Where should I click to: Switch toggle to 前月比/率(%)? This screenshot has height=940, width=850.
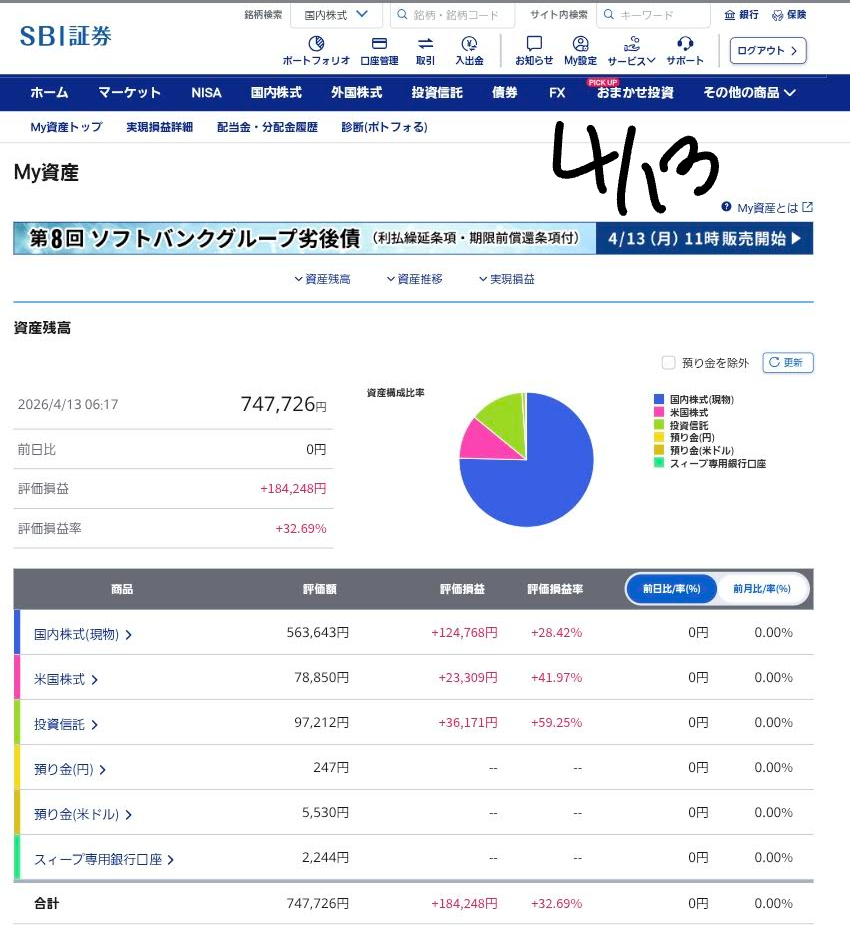[x=761, y=589]
